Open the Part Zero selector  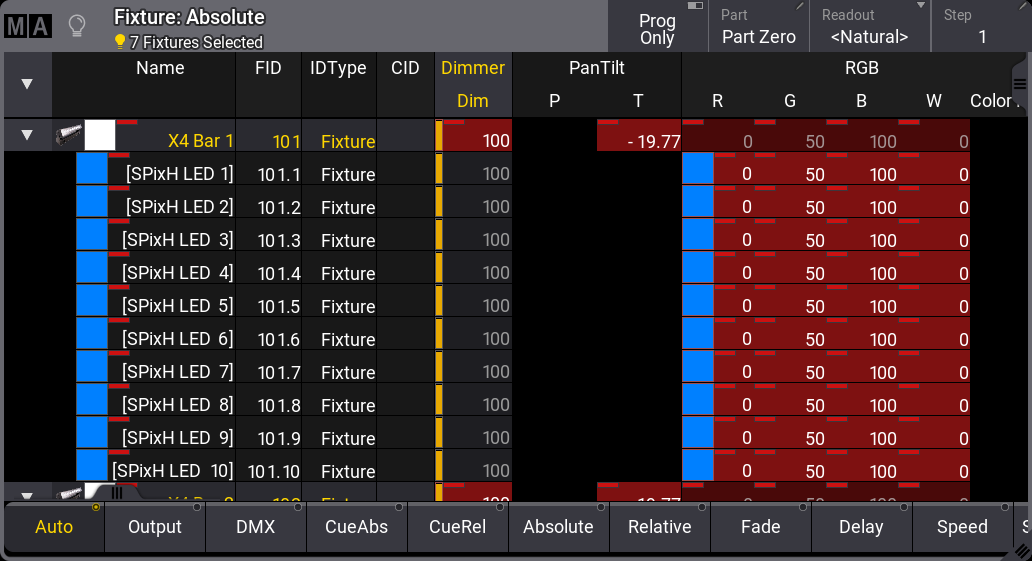point(759,28)
